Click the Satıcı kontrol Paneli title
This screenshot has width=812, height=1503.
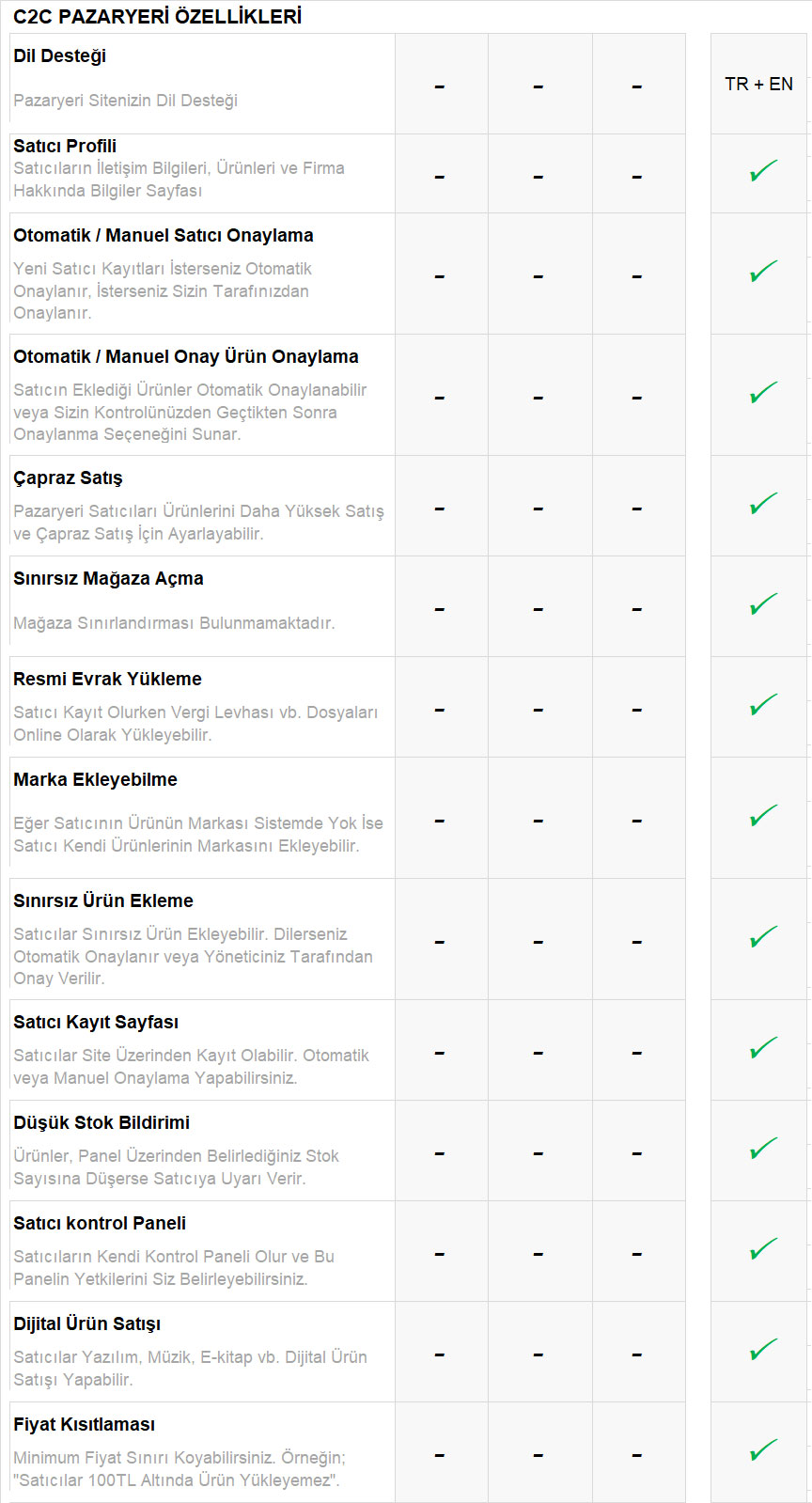tap(99, 1224)
